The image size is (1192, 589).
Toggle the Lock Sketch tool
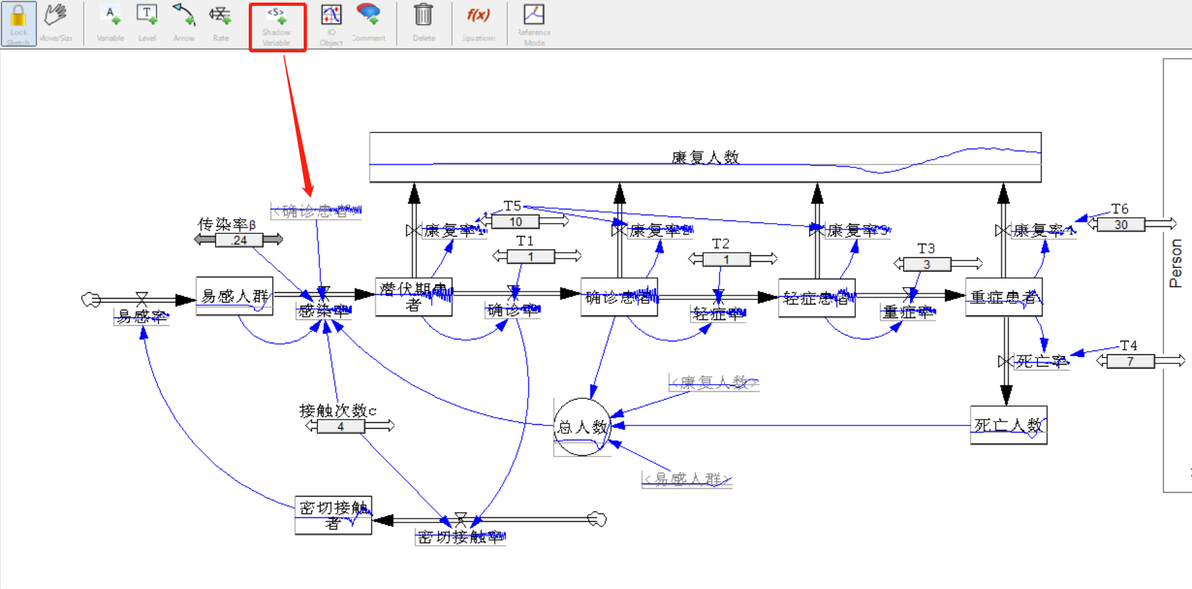pos(18,24)
